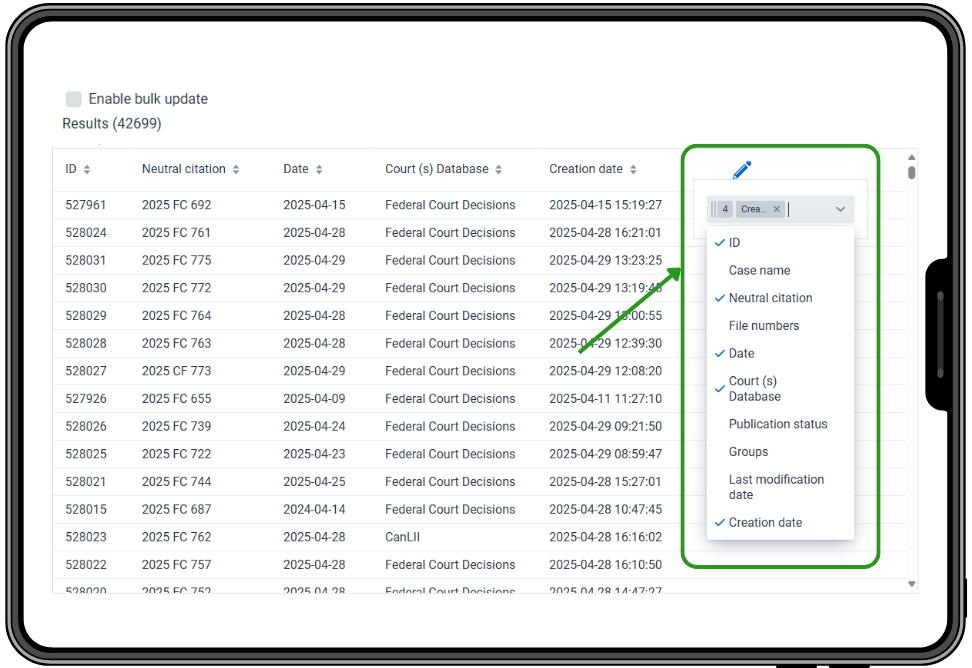Enable bulk update checkbox
The width and height of the screenshot is (972, 668).
[74, 99]
